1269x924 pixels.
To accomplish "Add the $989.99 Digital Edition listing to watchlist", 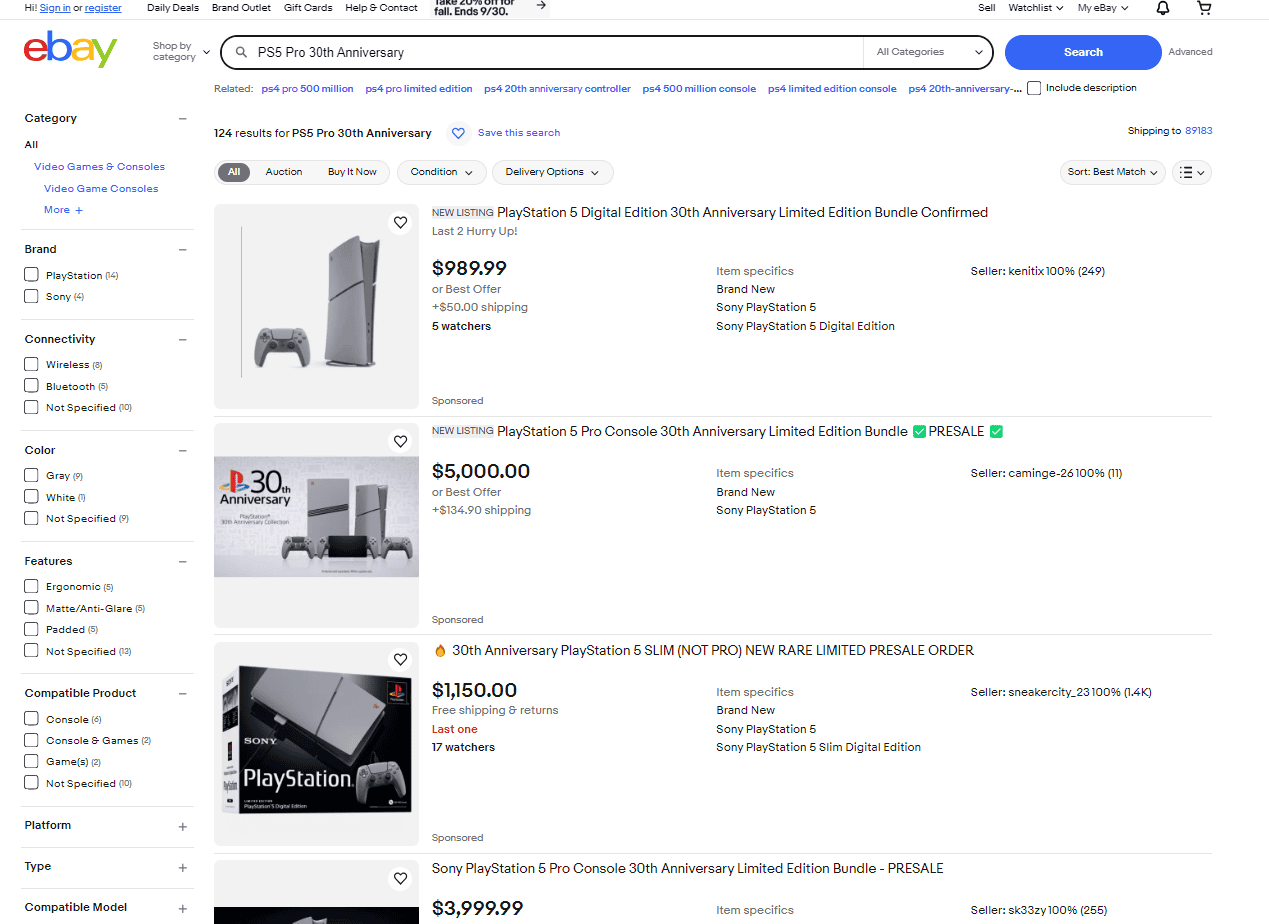I will [400, 223].
